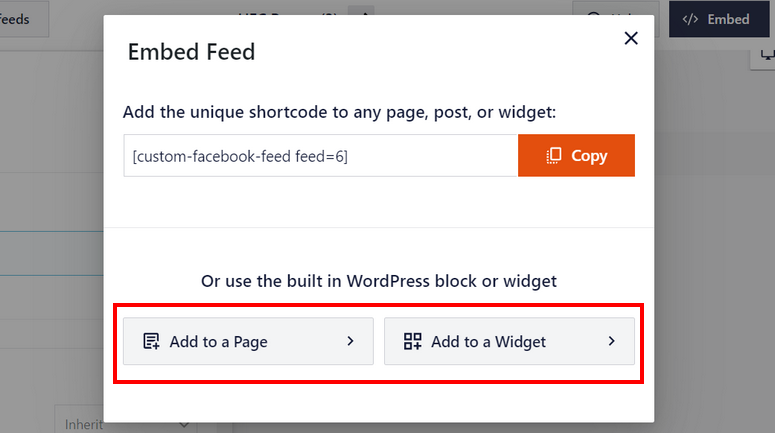Choose the Add to a Page option
Screen dimensions: 775x433
(x=248, y=341)
